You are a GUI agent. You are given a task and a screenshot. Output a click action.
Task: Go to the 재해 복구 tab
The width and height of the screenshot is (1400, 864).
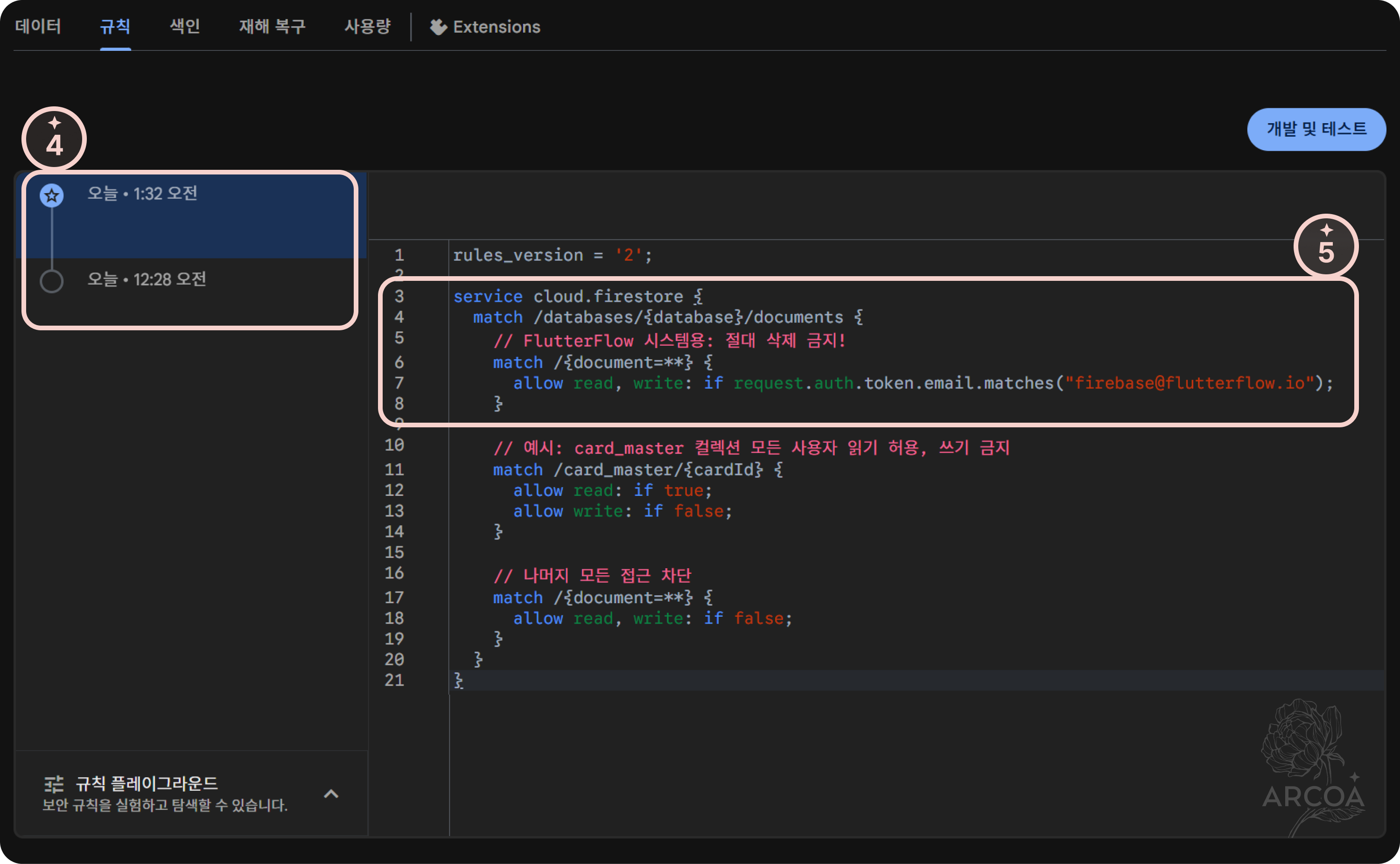tap(272, 26)
